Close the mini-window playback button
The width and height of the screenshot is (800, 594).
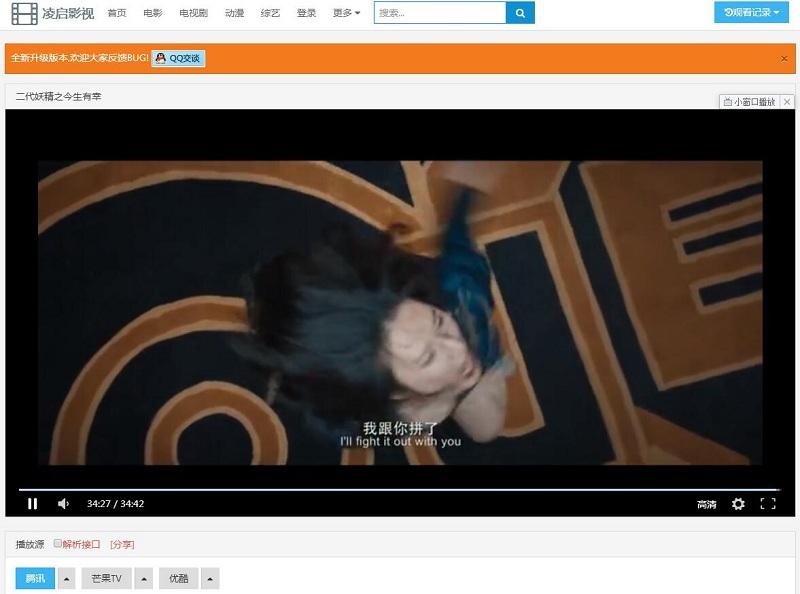787,102
